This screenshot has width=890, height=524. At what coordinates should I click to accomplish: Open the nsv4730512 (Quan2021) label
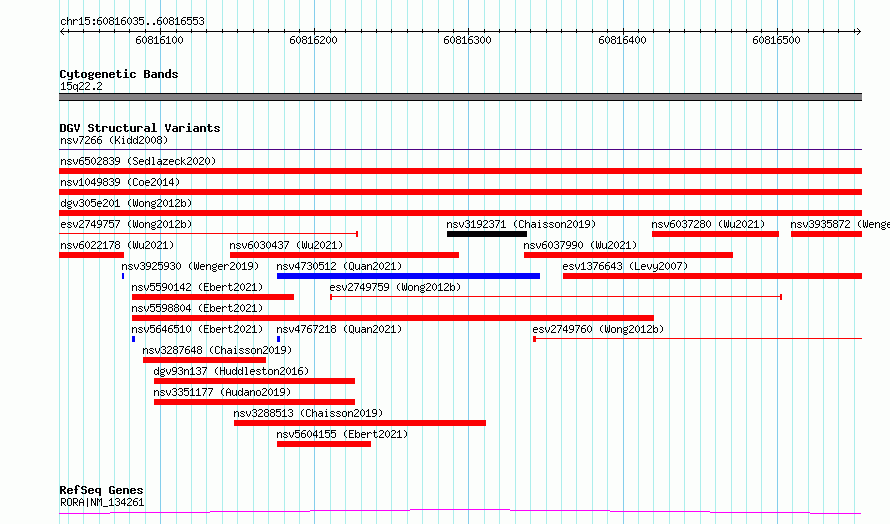[339, 266]
